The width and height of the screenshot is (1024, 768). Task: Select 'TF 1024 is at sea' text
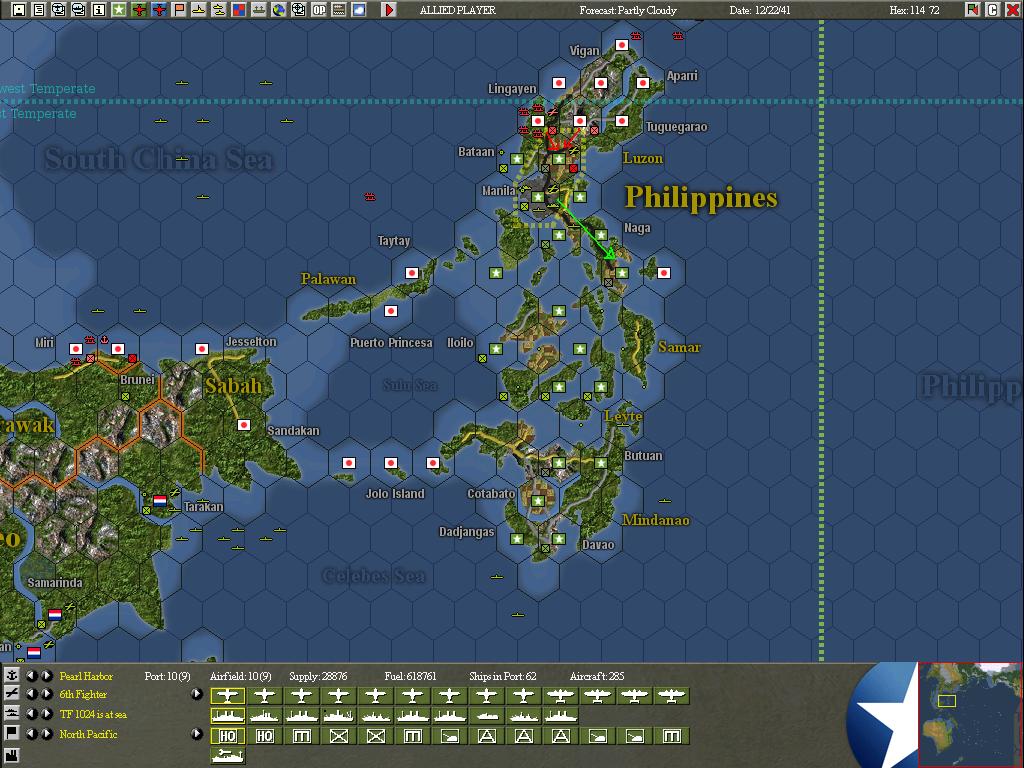(x=93, y=714)
